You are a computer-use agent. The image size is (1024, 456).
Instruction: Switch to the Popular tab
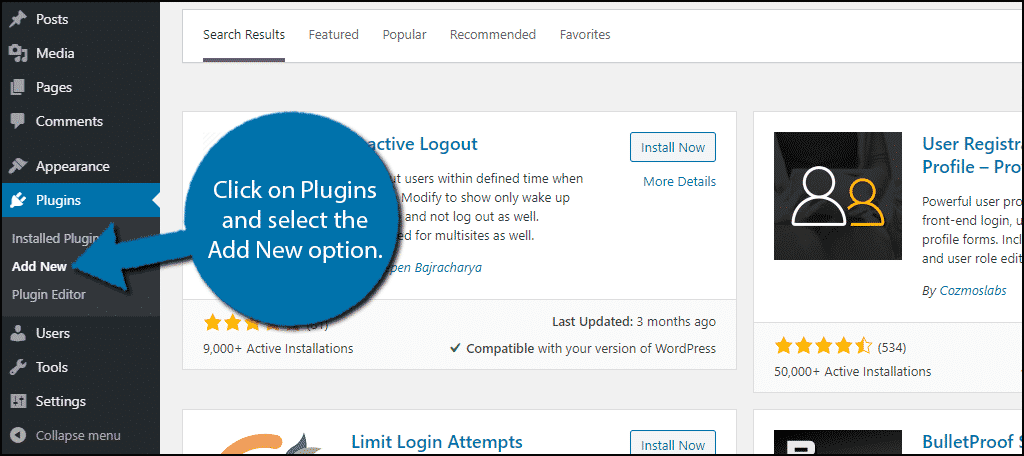pos(404,35)
